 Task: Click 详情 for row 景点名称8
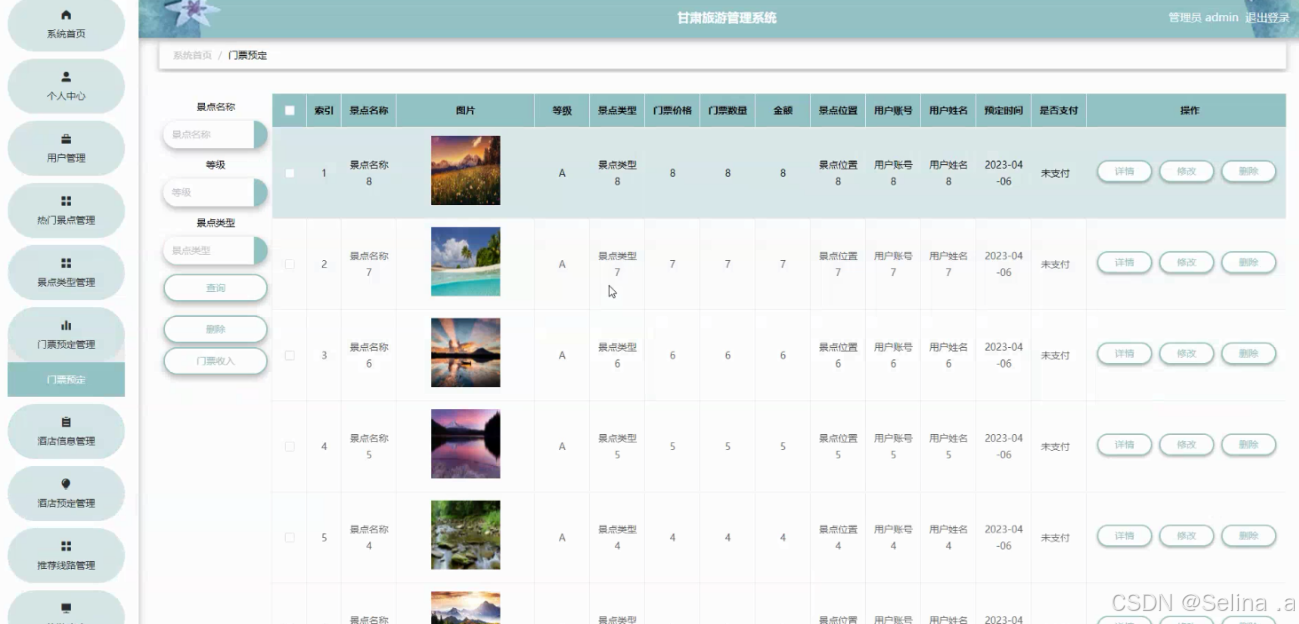pos(1124,172)
